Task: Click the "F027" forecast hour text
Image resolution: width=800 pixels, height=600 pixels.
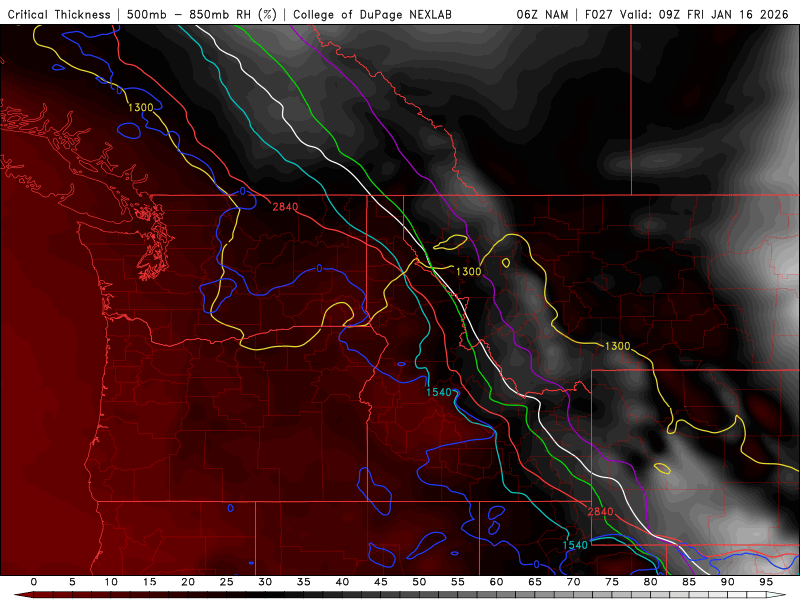Action: 599,14
